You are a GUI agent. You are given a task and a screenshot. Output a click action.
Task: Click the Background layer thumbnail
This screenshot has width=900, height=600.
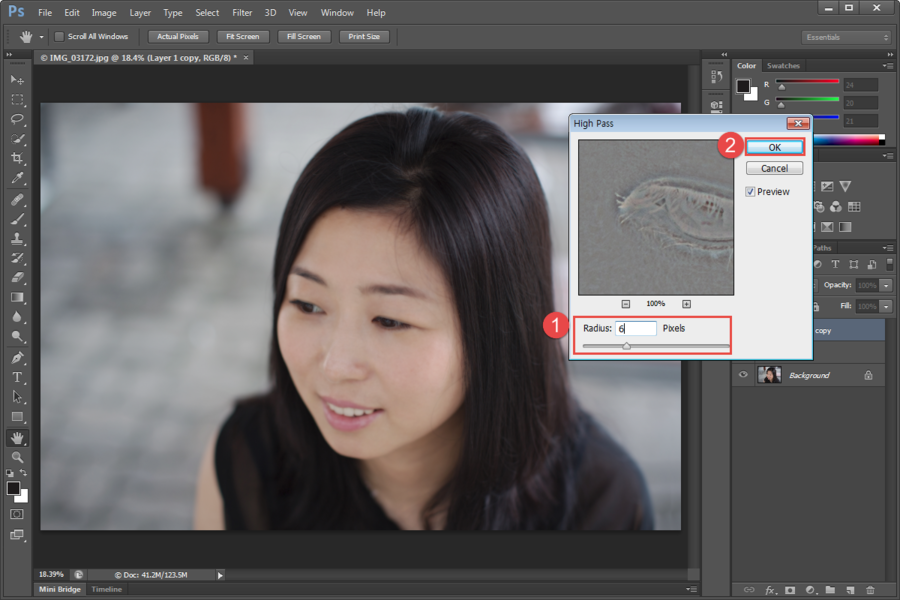pos(769,375)
